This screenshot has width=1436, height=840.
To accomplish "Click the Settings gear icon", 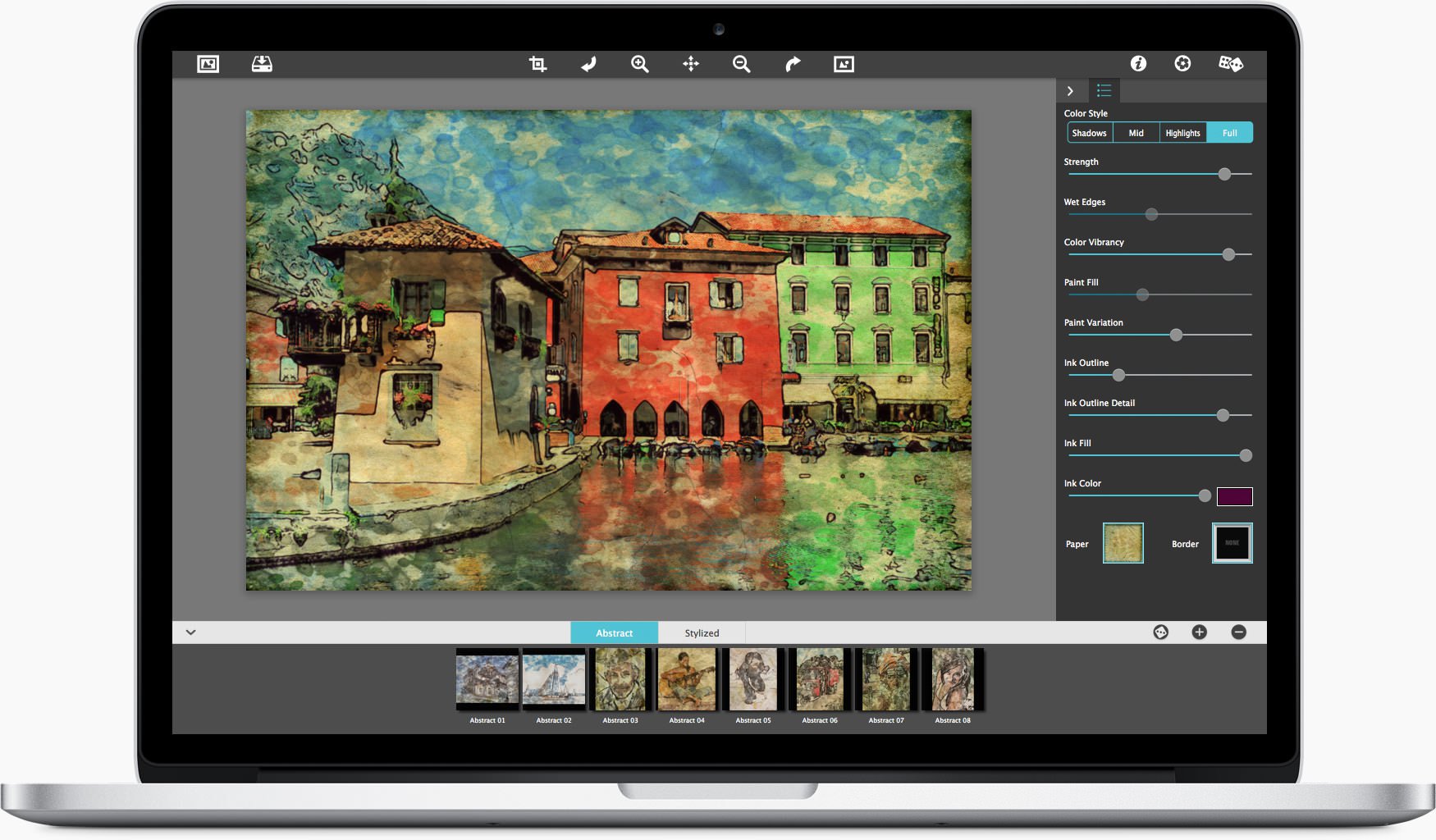I will click(1182, 63).
